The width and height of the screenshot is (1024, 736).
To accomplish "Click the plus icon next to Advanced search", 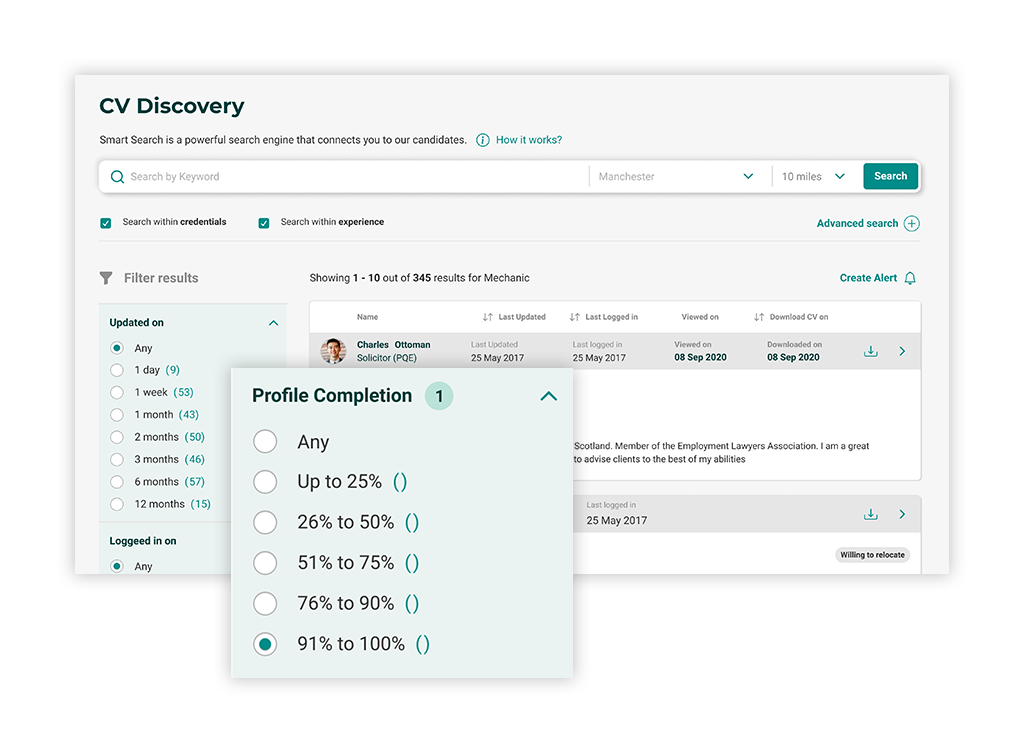I will (912, 223).
